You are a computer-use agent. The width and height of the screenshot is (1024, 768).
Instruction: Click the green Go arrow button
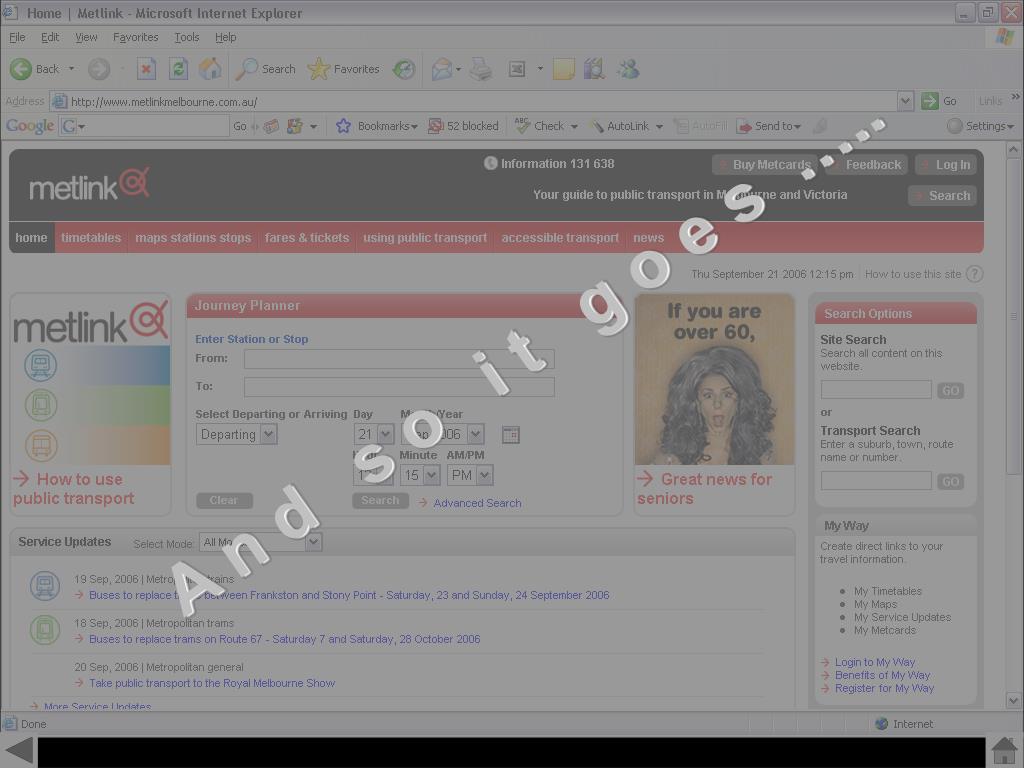(929, 101)
